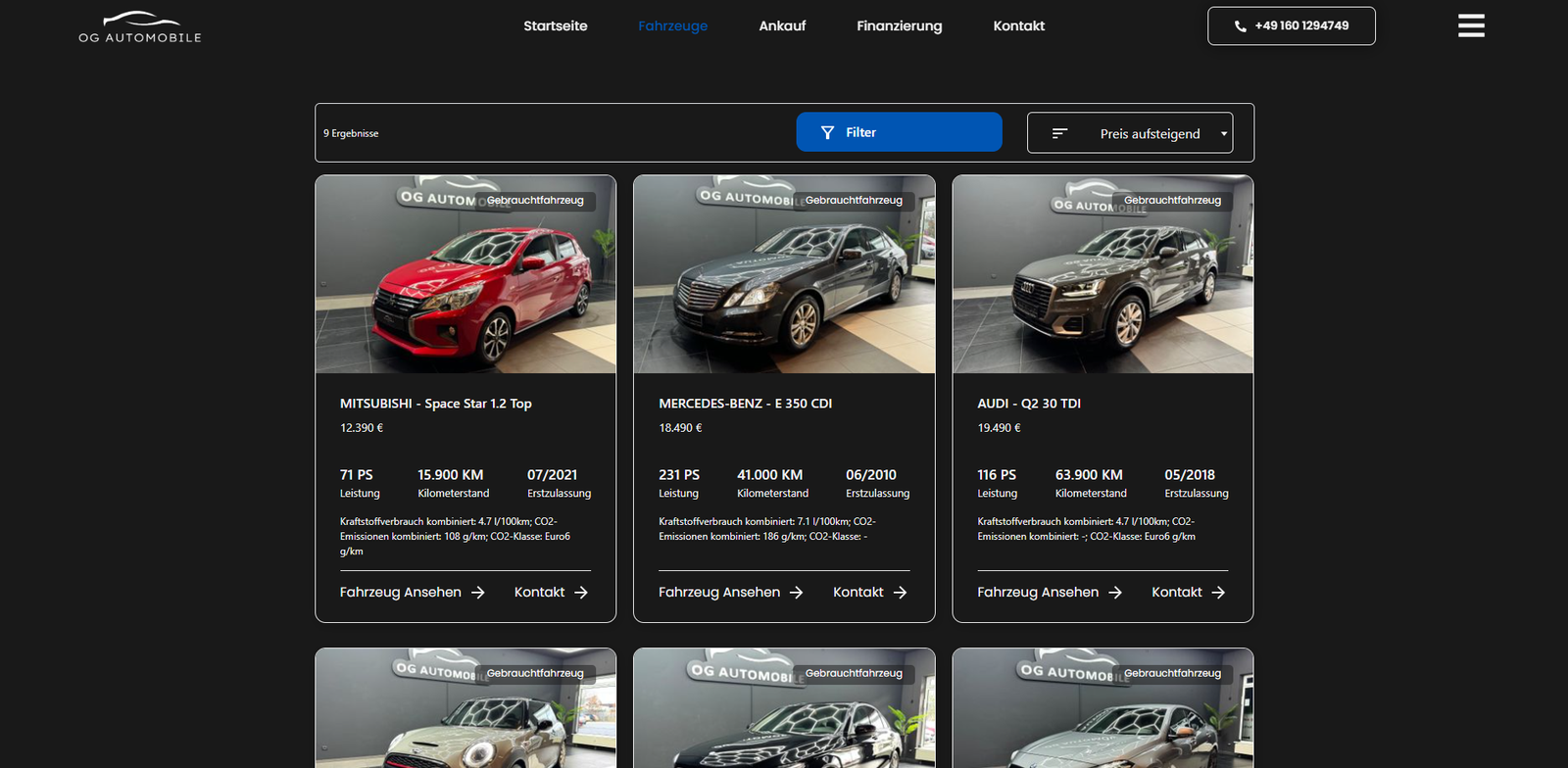Screen dimensions: 1568x768
Task: Click arrow icon beside Audi Q2 Kontakt
Action: 1218,593
